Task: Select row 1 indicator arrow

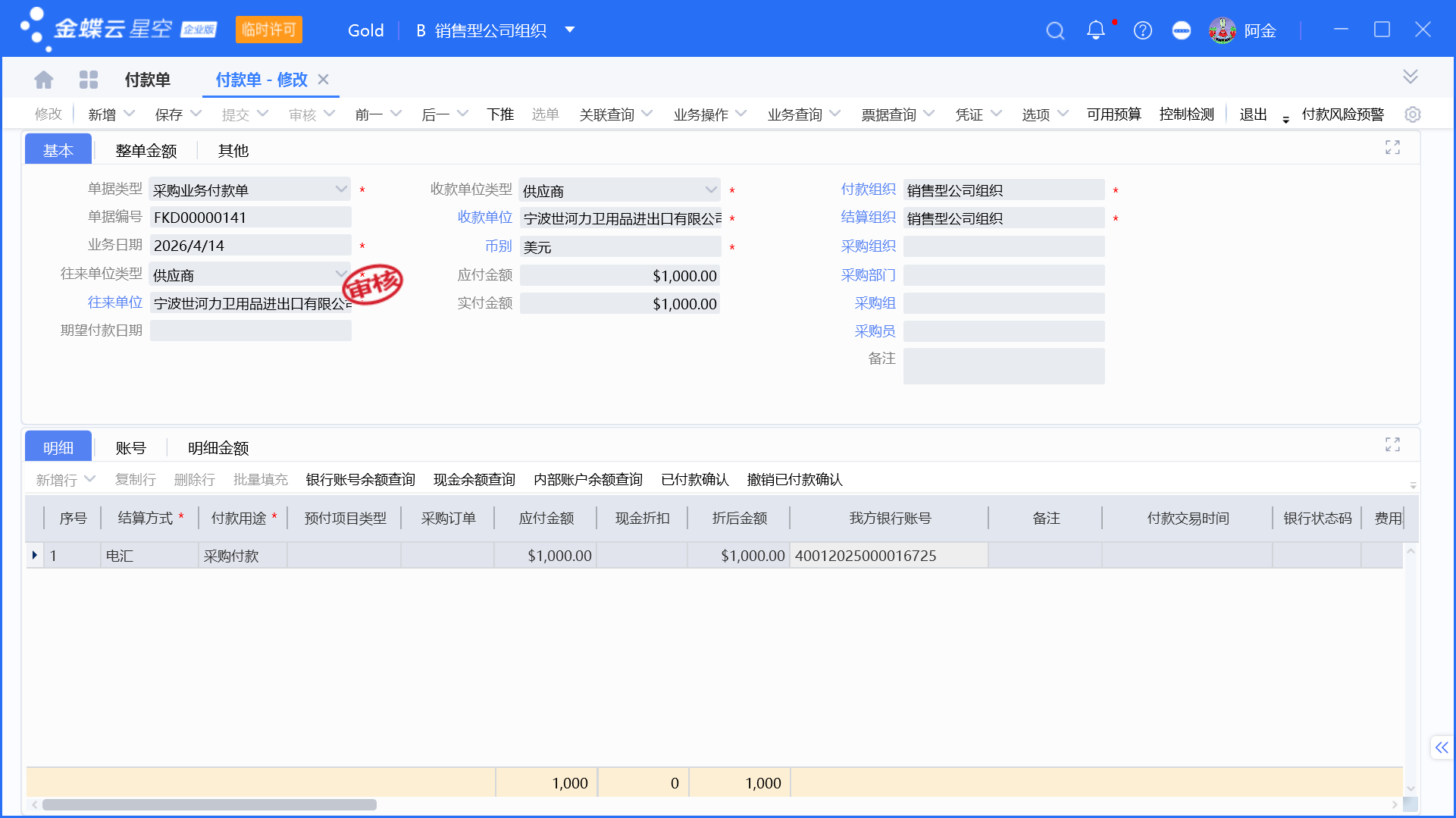Action: click(35, 556)
